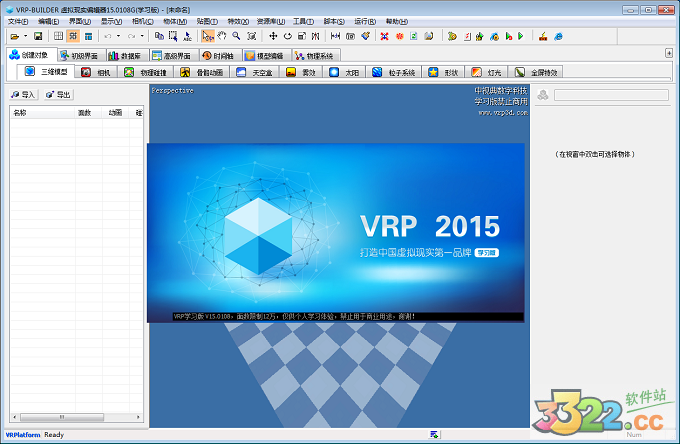Click the mirror object icon
This screenshot has width=680, height=444.
coord(316,36)
